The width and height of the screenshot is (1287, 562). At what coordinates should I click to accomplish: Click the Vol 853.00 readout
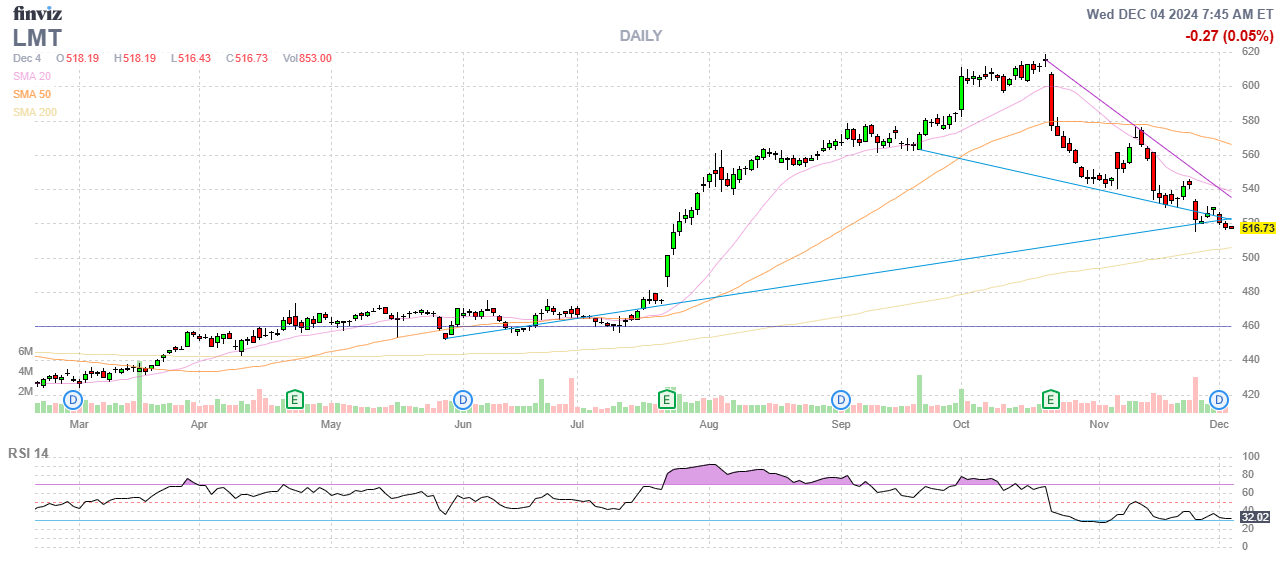click(x=307, y=58)
